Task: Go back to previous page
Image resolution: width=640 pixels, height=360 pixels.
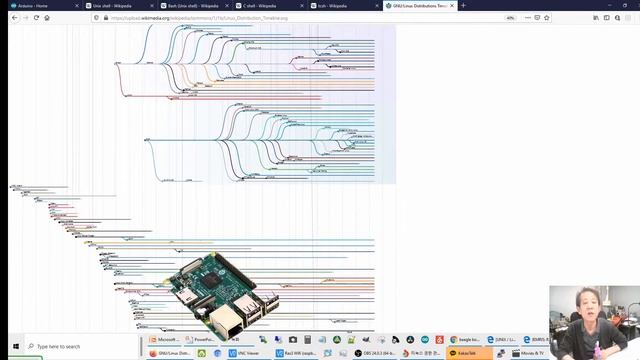Action: coord(15,18)
